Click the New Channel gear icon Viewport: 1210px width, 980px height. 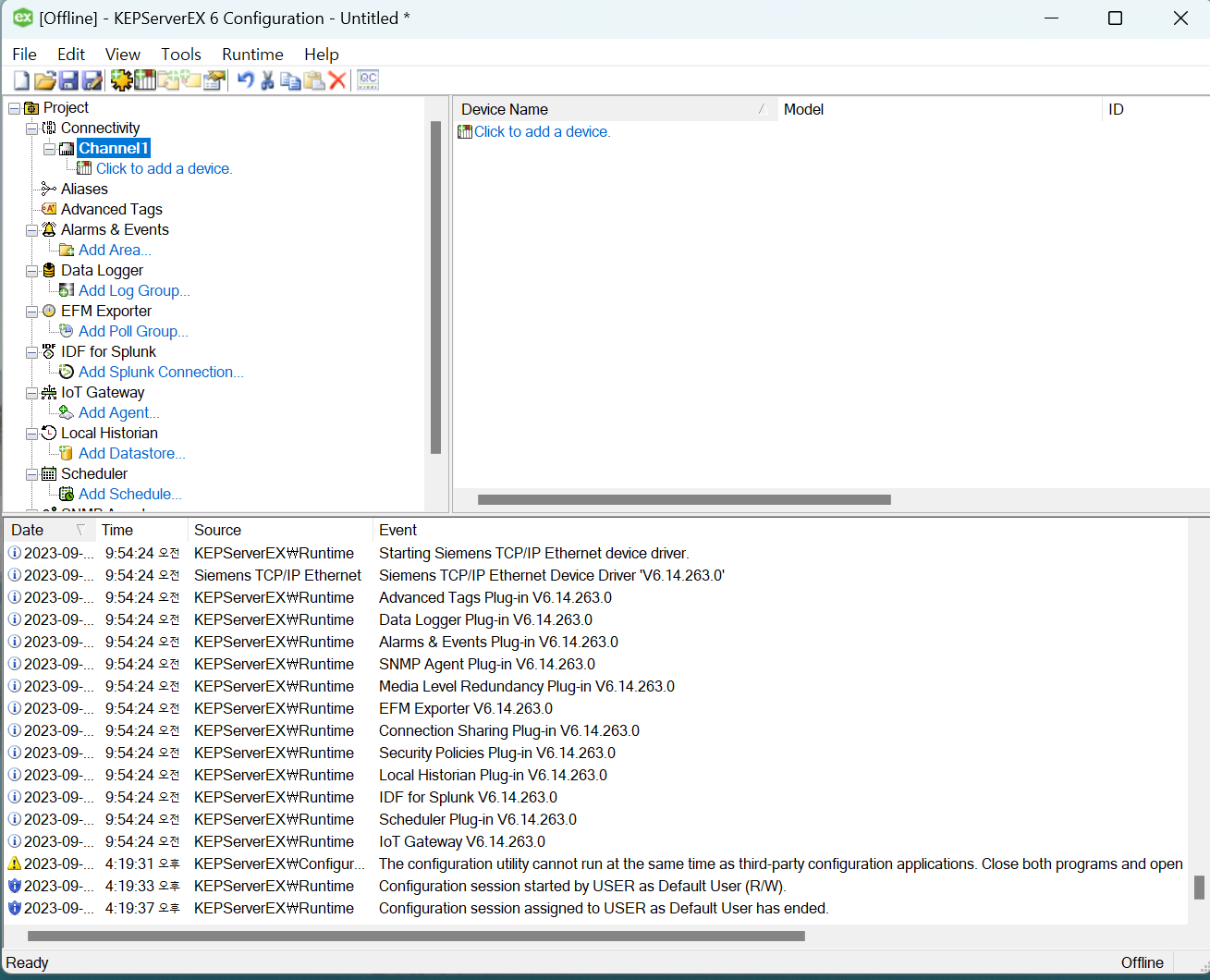pos(121,80)
